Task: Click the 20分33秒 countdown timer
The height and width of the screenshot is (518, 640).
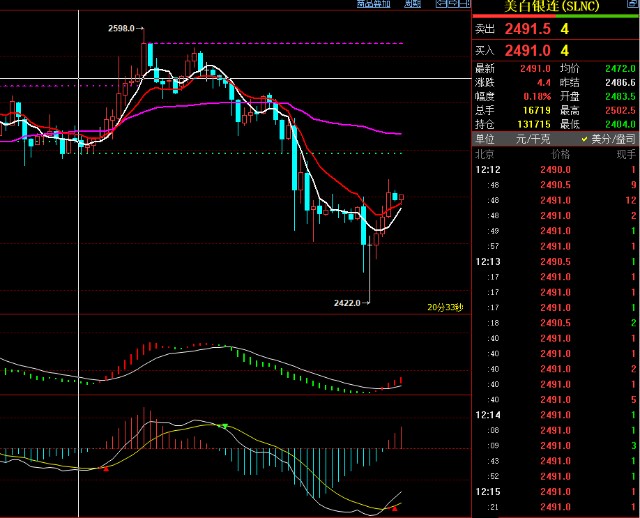Action: click(445, 306)
